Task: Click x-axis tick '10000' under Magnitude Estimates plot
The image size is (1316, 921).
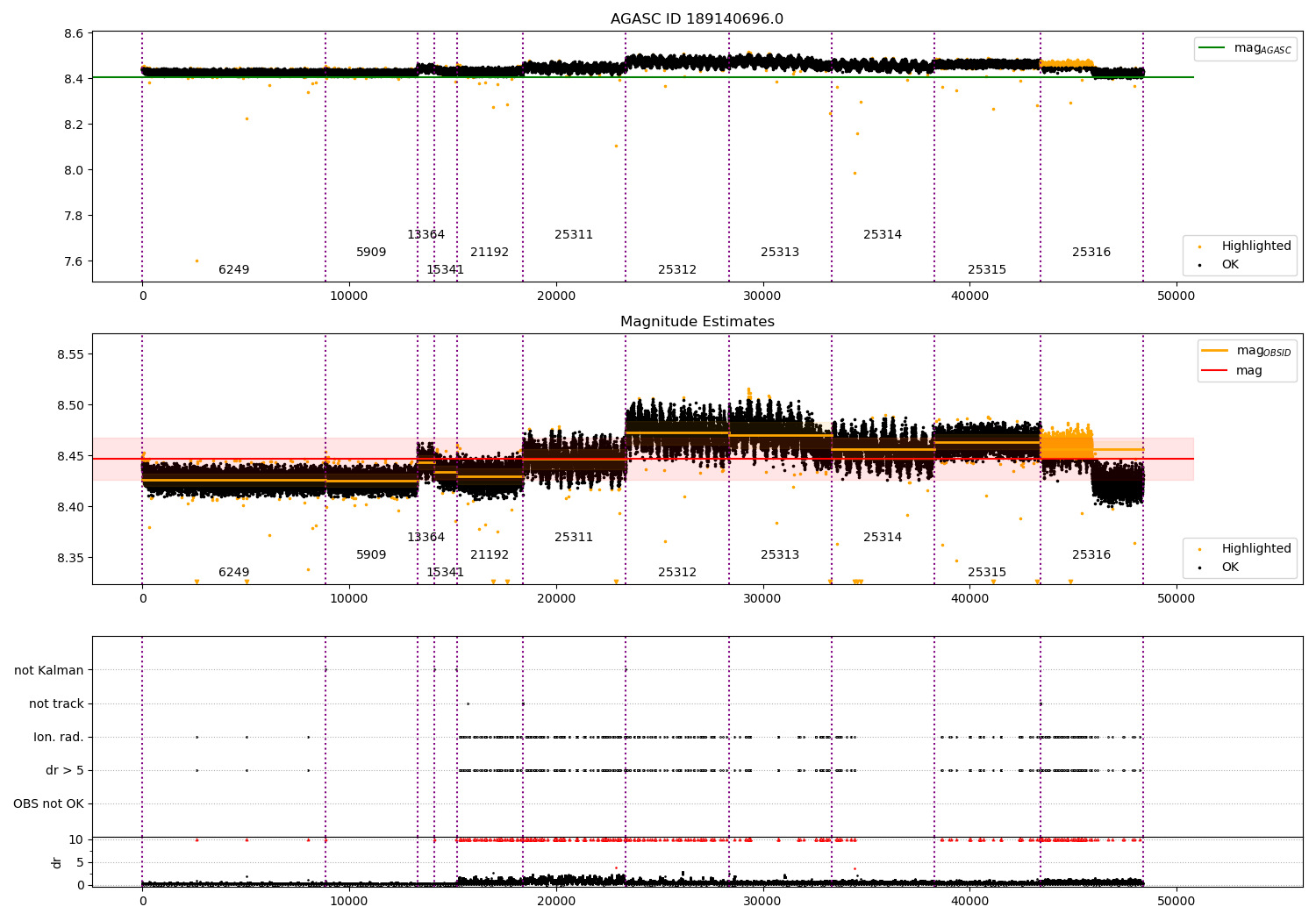Action: point(349,599)
